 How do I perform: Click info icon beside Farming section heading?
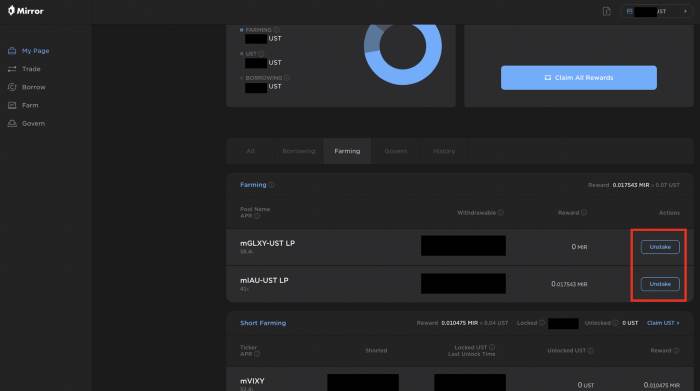pos(271,185)
